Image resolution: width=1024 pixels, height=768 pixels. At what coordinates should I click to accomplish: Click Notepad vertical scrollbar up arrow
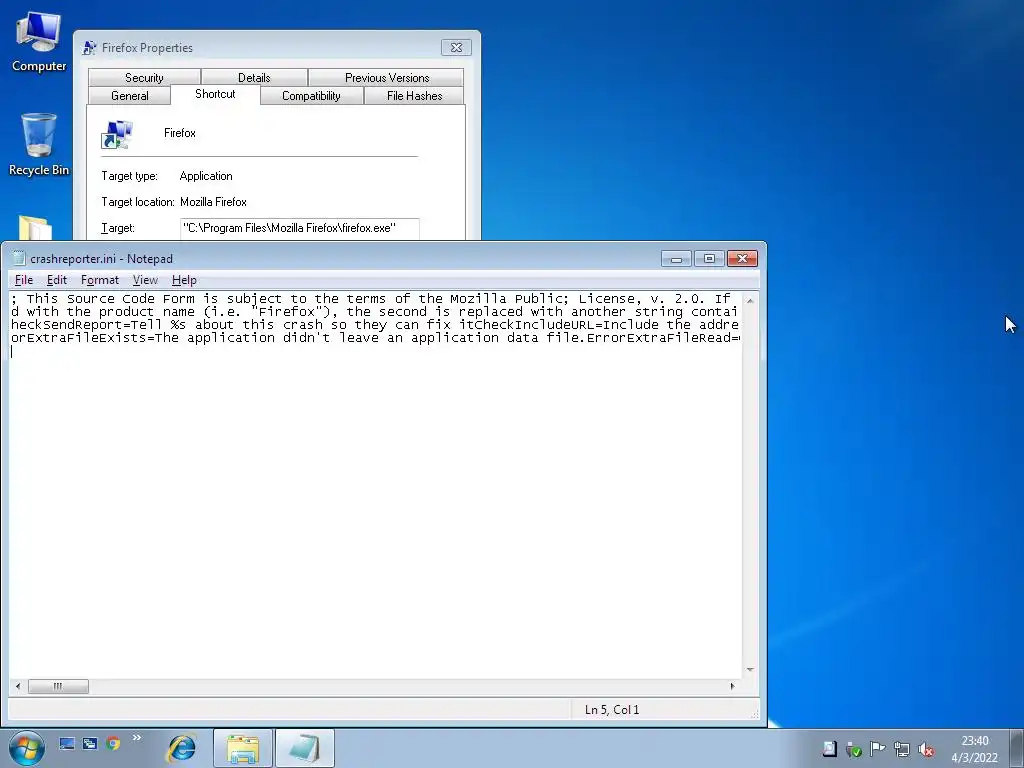point(750,300)
